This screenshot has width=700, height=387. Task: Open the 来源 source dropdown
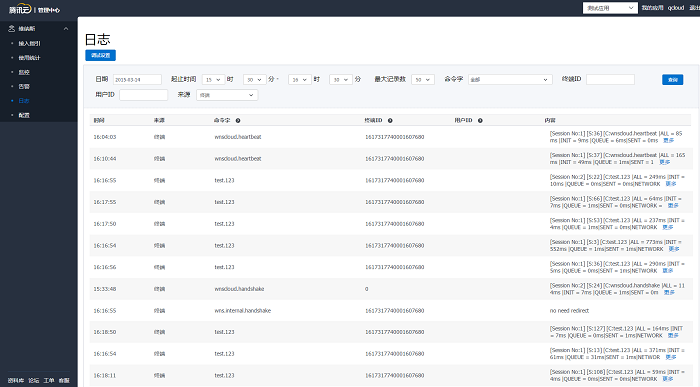pos(227,95)
